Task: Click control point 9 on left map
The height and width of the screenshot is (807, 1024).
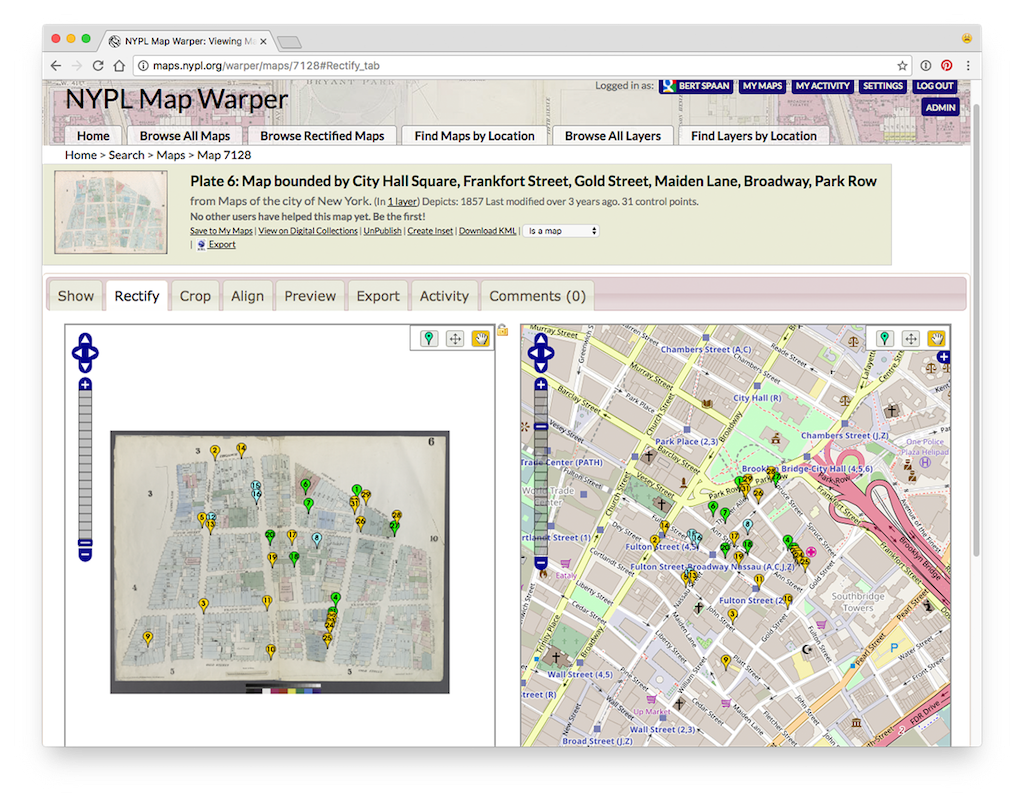Action: point(148,639)
